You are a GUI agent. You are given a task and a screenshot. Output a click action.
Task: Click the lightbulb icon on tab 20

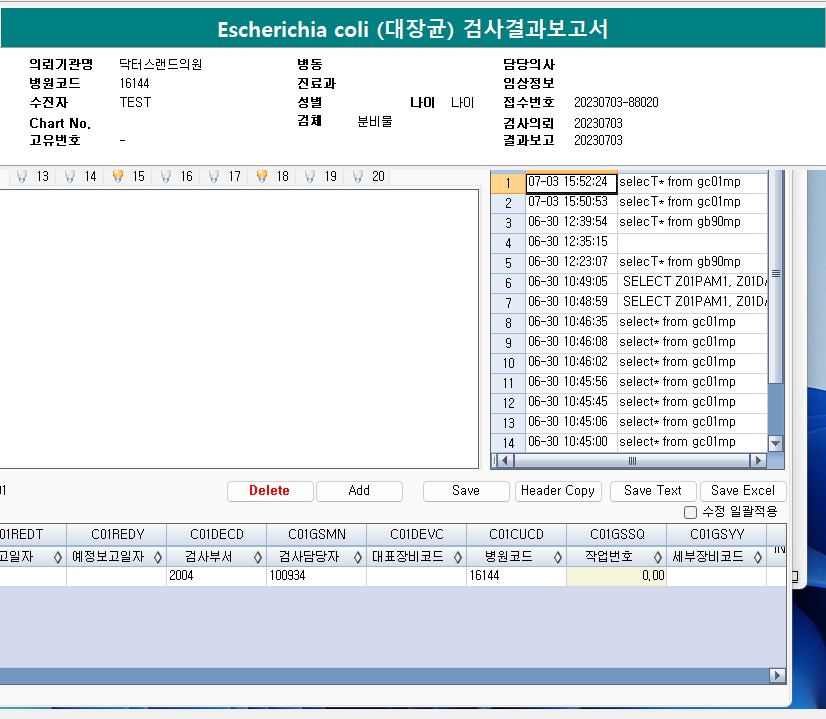coord(358,176)
